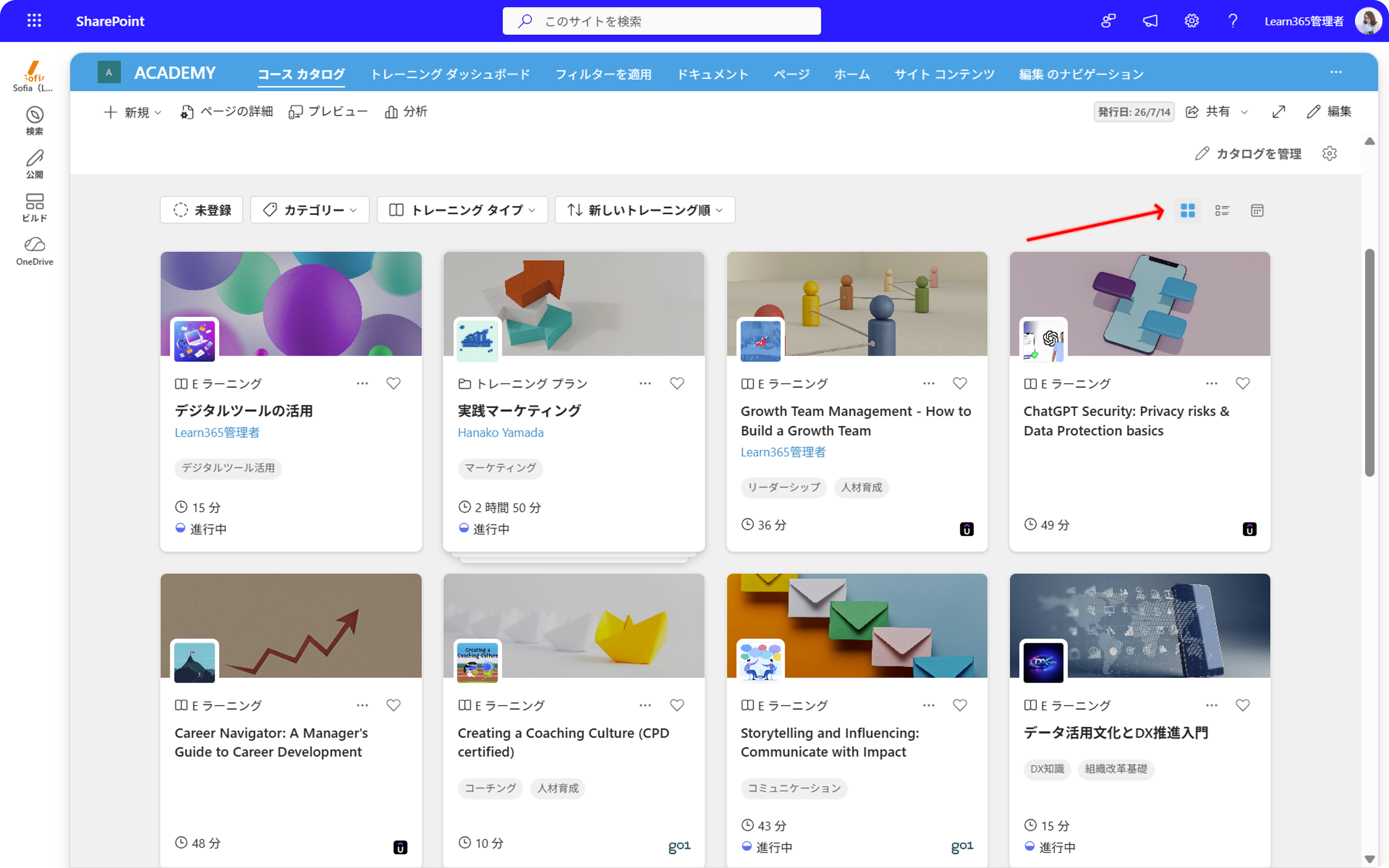The image size is (1389, 868).
Task: Open the Copilot people icon in header
Action: 1108,21
